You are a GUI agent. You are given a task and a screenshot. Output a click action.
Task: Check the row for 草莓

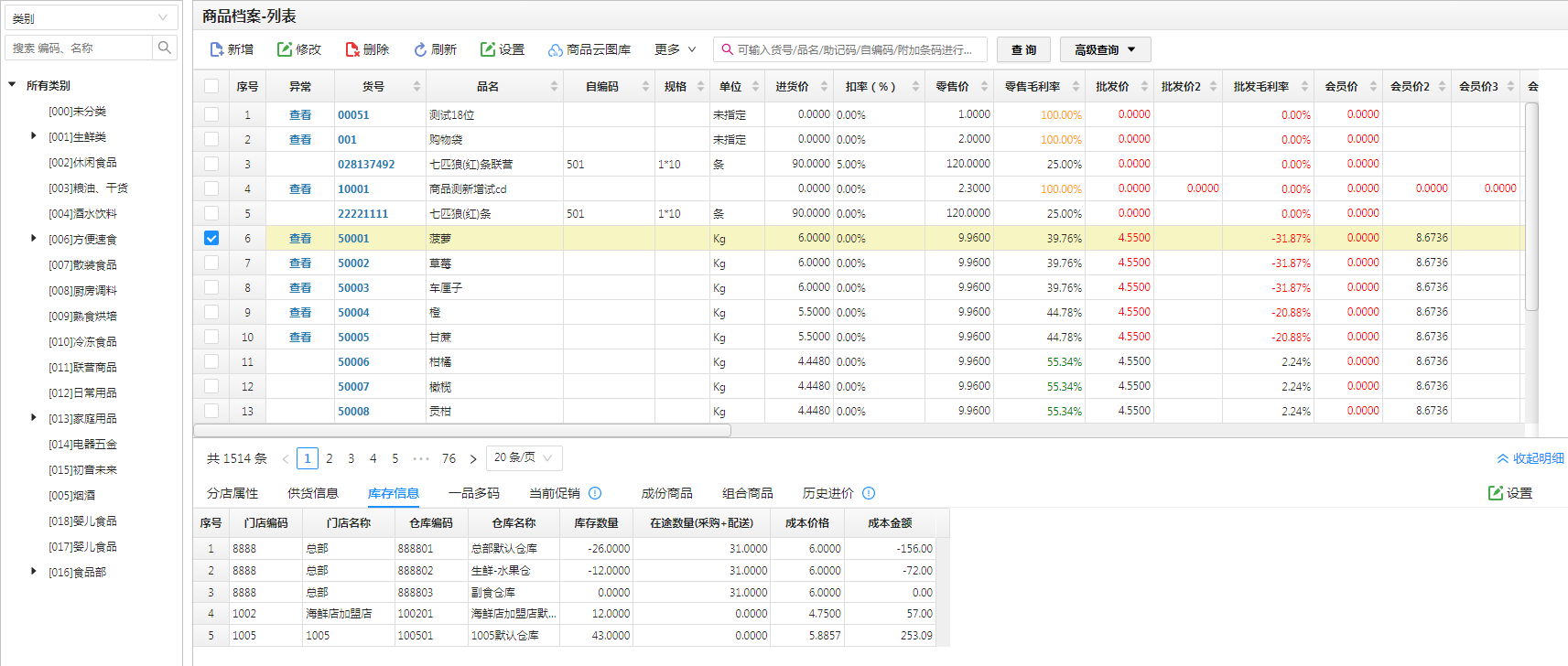[211, 263]
